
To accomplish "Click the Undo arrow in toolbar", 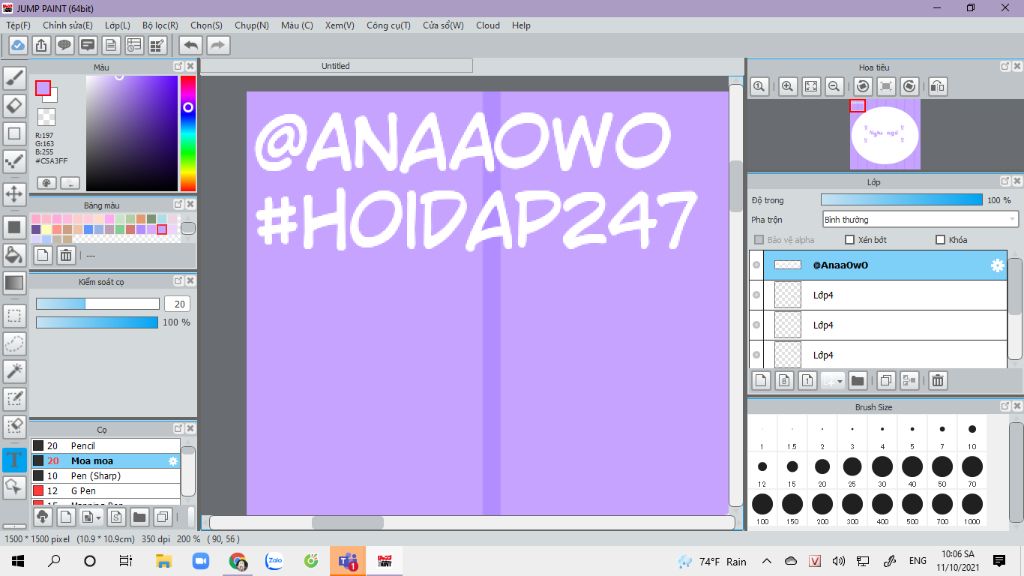I will click(191, 45).
